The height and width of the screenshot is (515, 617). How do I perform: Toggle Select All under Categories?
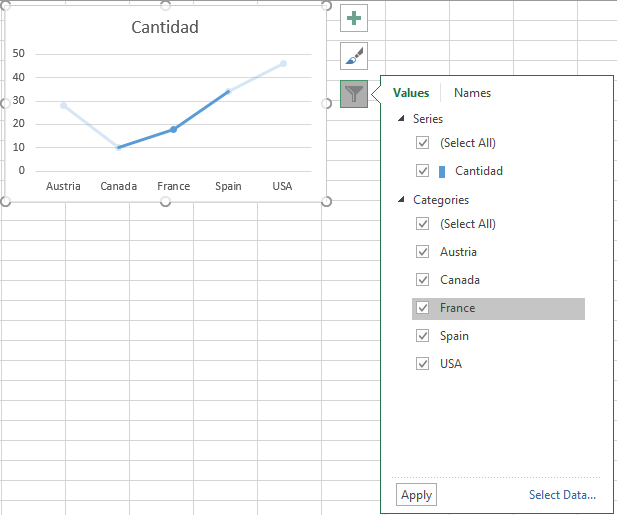pyautogui.click(x=423, y=224)
